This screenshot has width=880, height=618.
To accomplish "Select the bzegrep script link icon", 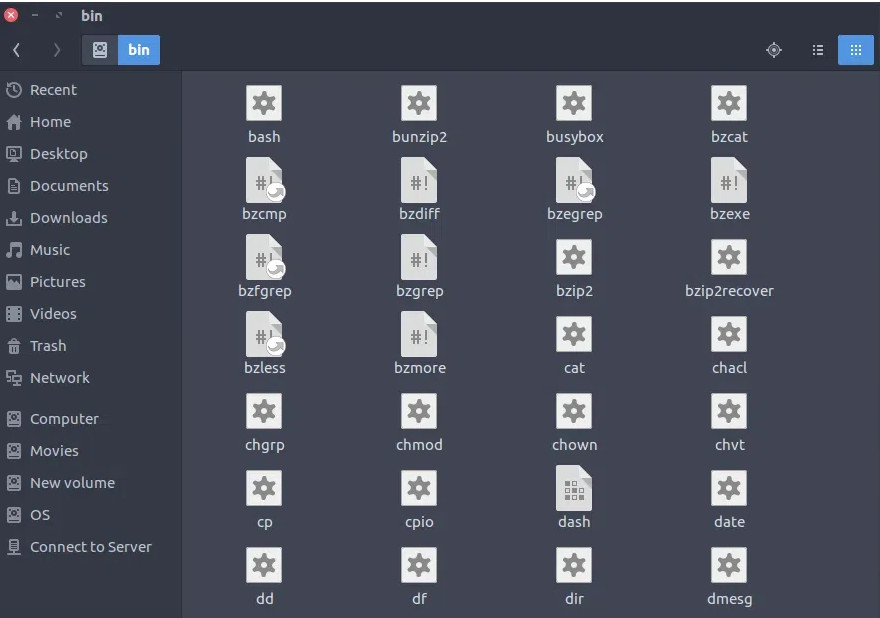I will coord(574,180).
